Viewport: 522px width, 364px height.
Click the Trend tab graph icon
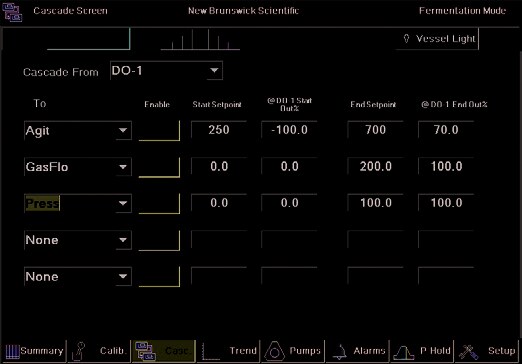211,351
